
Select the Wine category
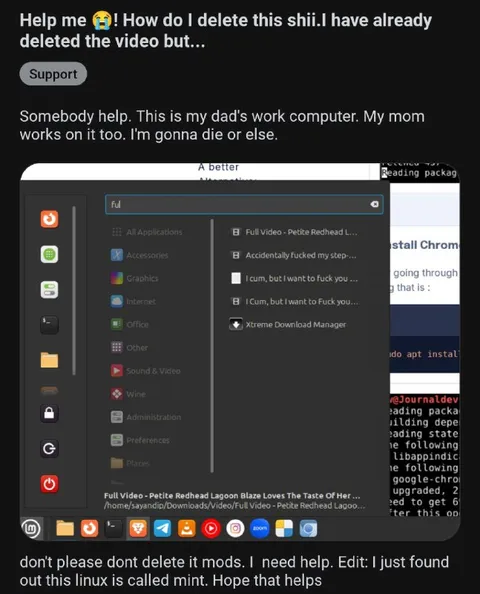[x=128, y=394]
